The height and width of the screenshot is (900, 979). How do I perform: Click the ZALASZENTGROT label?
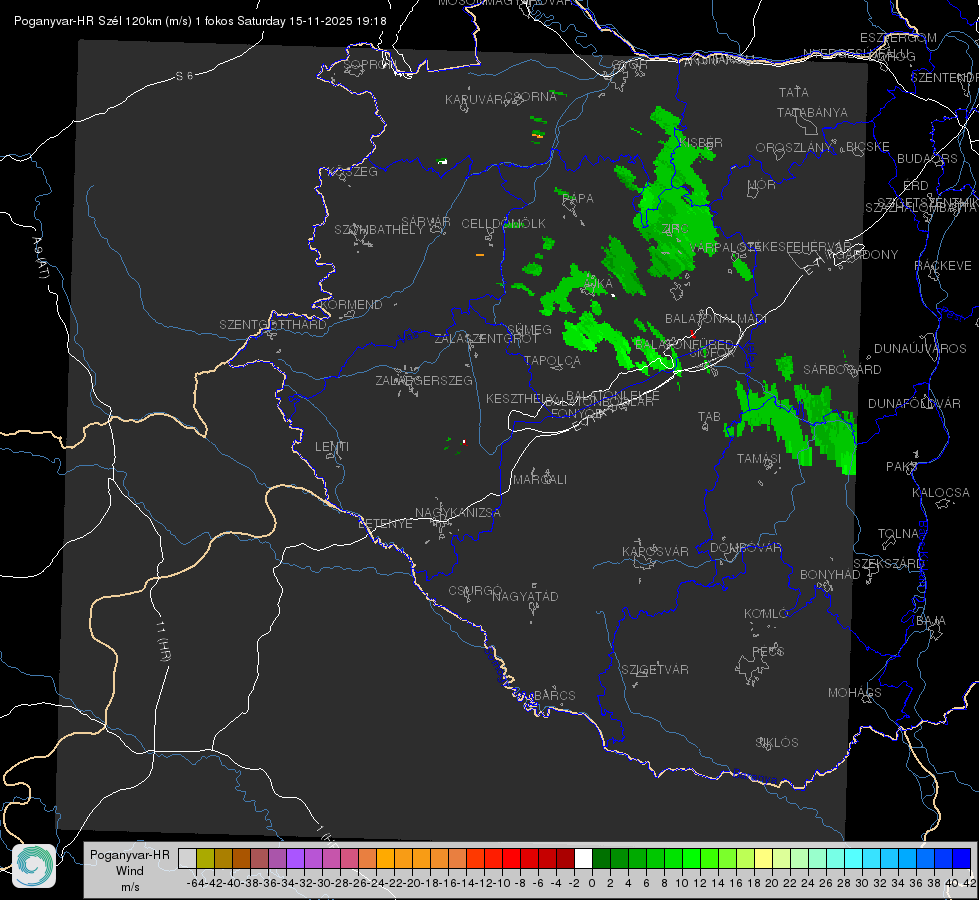click(486, 339)
